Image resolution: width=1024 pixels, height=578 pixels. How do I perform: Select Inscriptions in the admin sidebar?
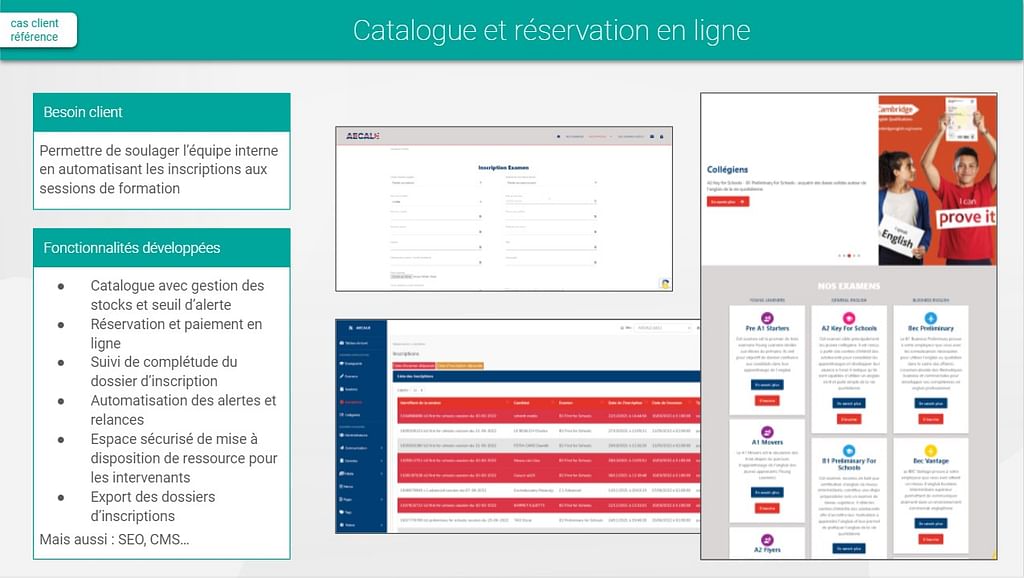pos(353,402)
